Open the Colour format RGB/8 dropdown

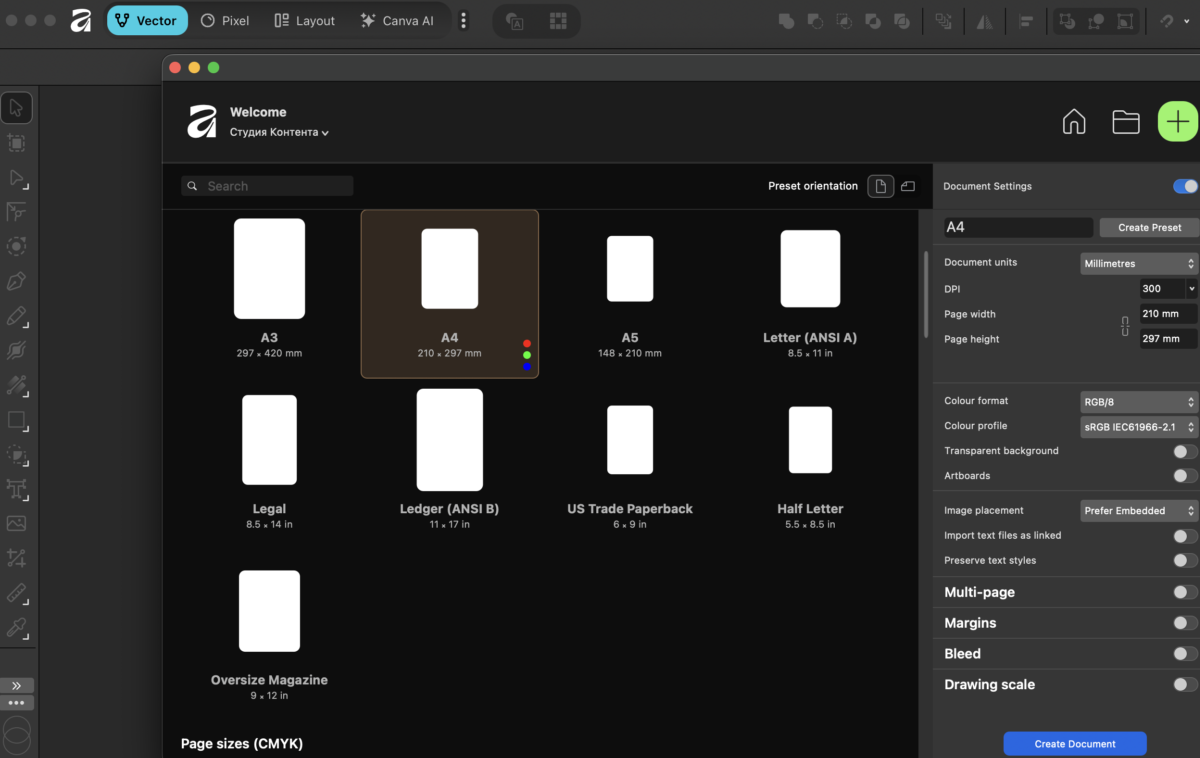(x=1139, y=402)
